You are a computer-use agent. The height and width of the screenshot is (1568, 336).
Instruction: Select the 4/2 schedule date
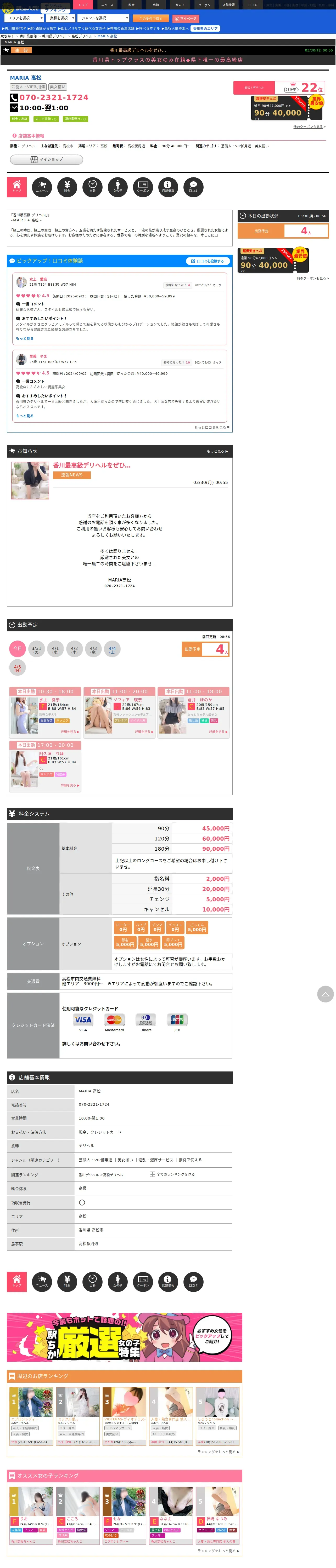tap(74, 649)
